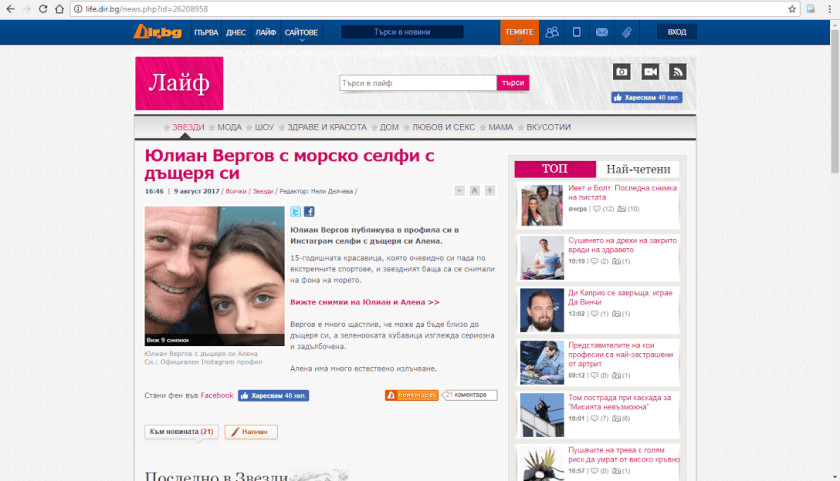Viewport: 840px width, 481px height.
Task: Open the browser home page icon
Action: tap(59, 9)
